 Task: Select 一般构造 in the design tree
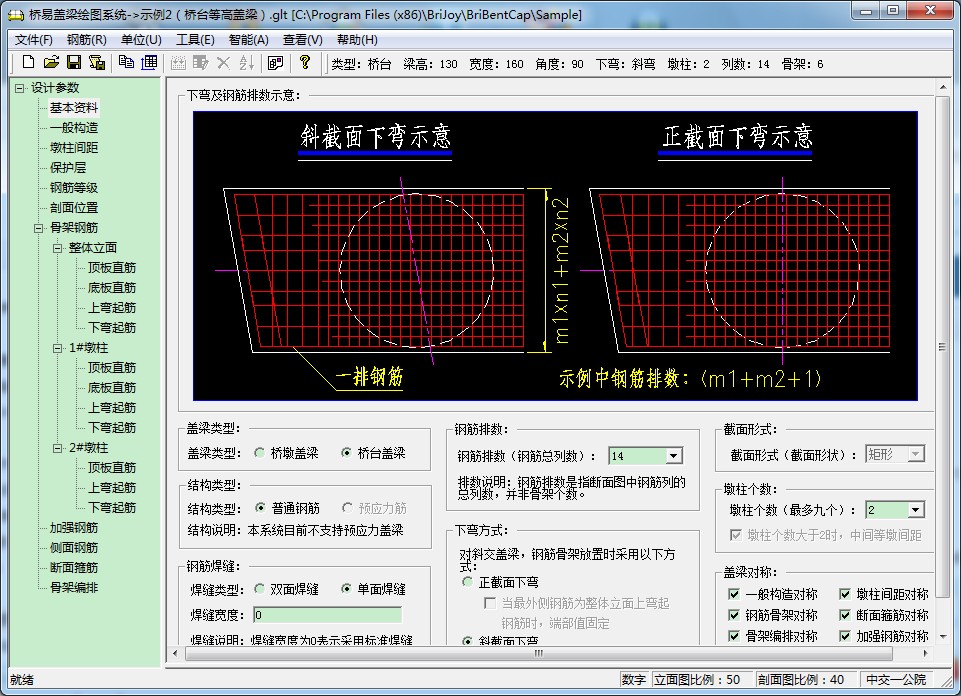74,127
